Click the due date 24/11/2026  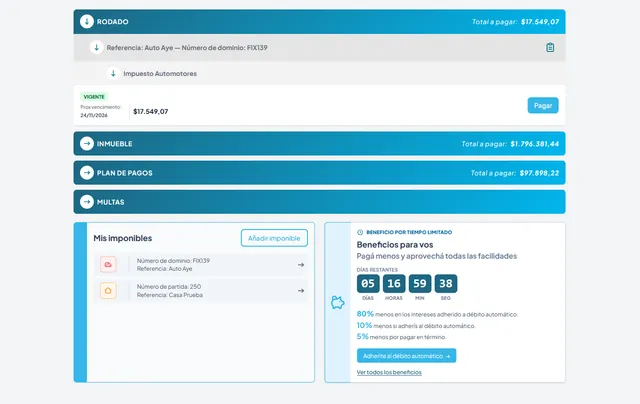pos(94,115)
